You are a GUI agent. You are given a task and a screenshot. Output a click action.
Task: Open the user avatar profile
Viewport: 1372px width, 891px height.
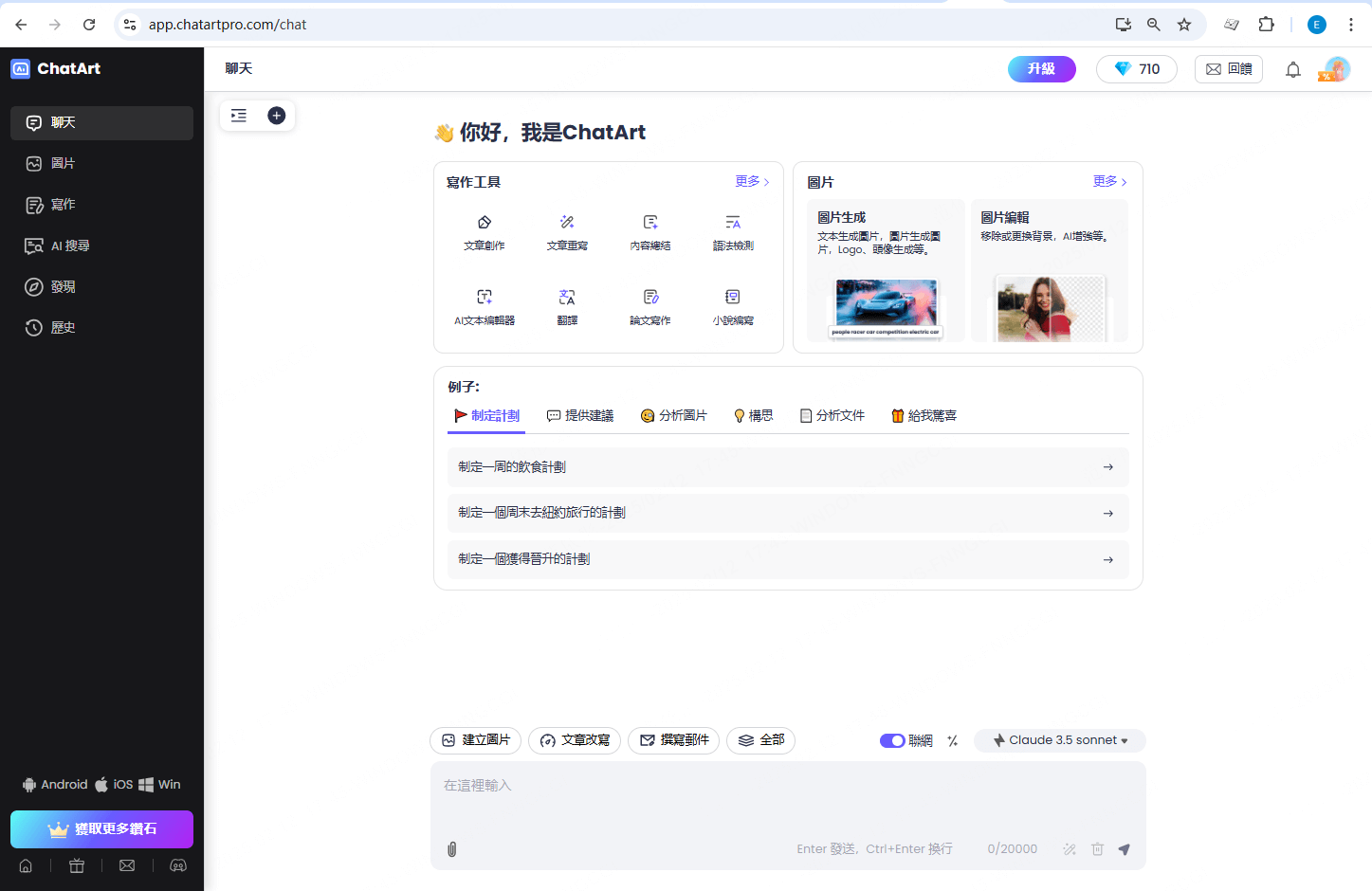[1335, 69]
